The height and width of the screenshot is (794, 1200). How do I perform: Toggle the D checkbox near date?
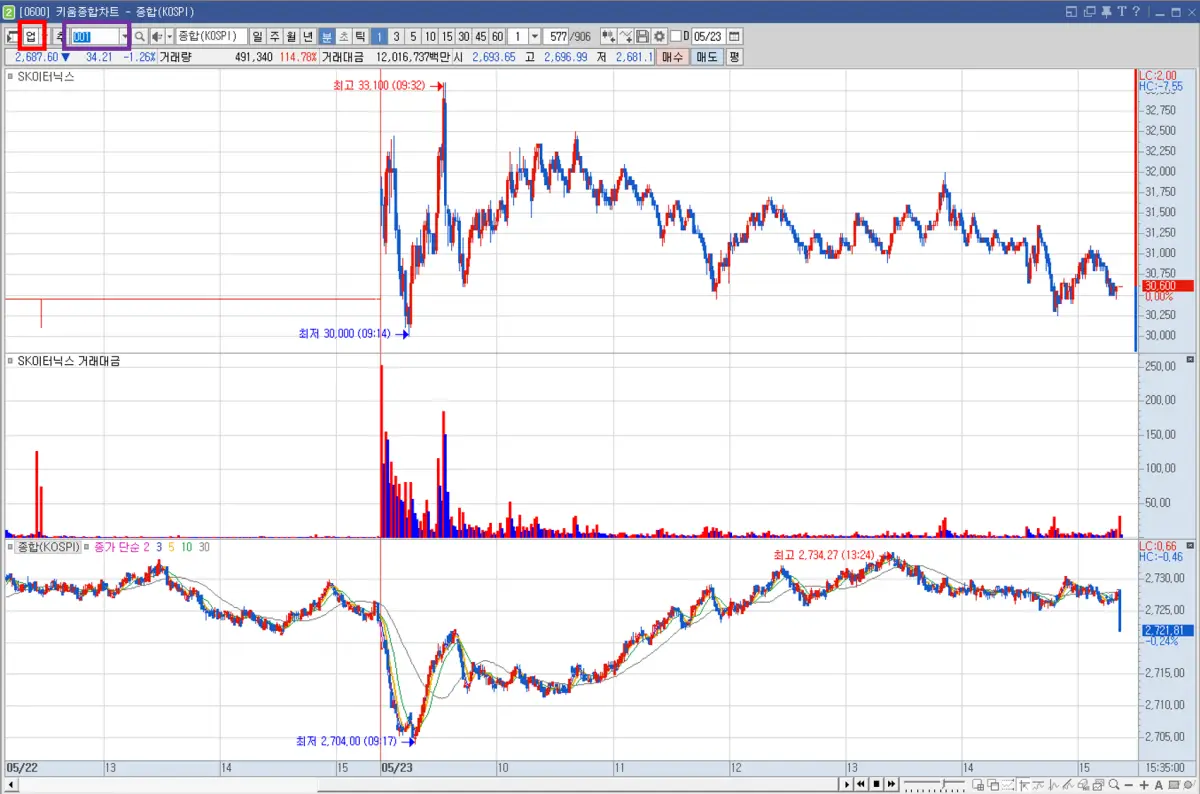tap(676, 36)
